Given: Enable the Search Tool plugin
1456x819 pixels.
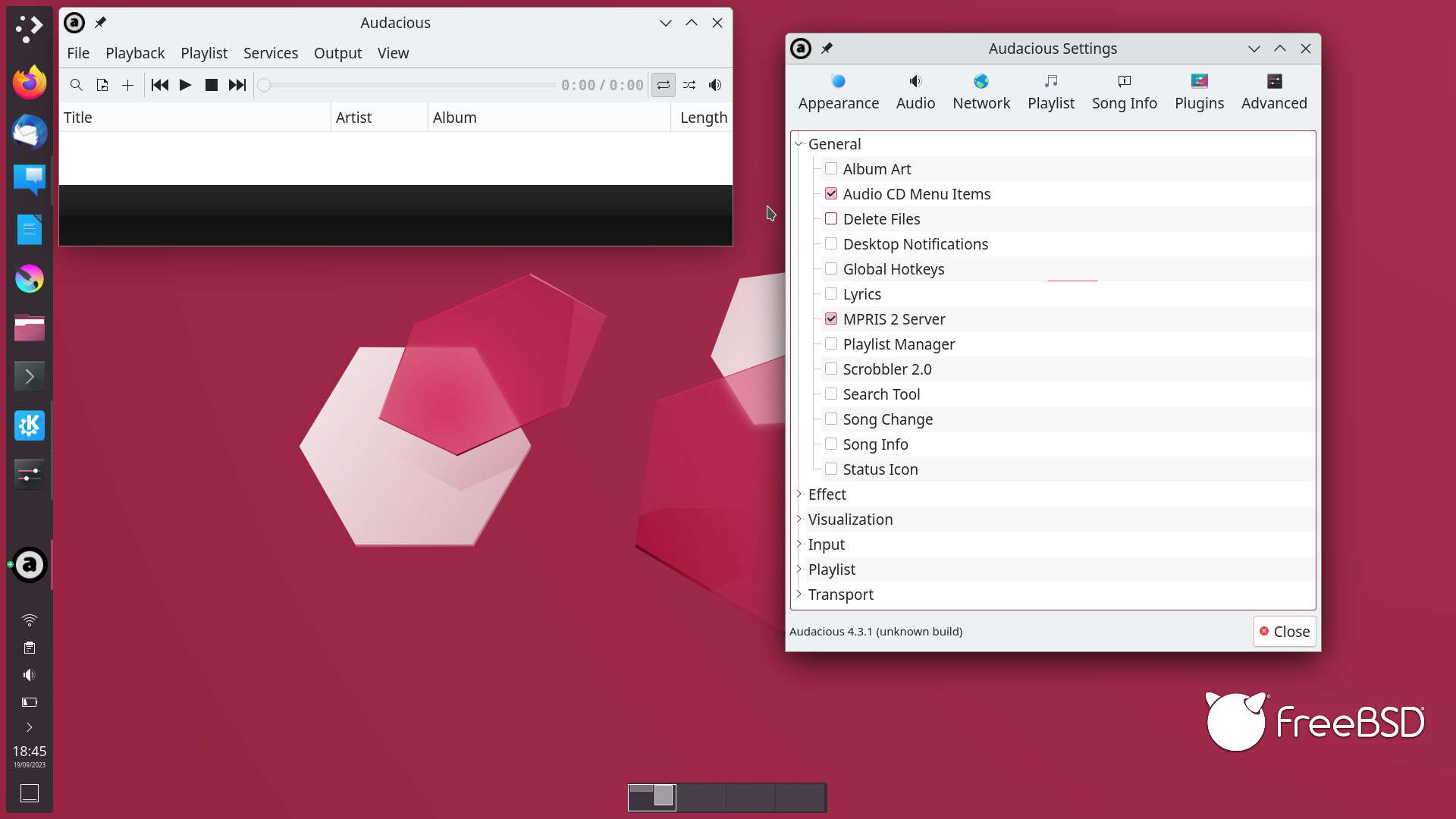Looking at the screenshot, I should point(831,394).
